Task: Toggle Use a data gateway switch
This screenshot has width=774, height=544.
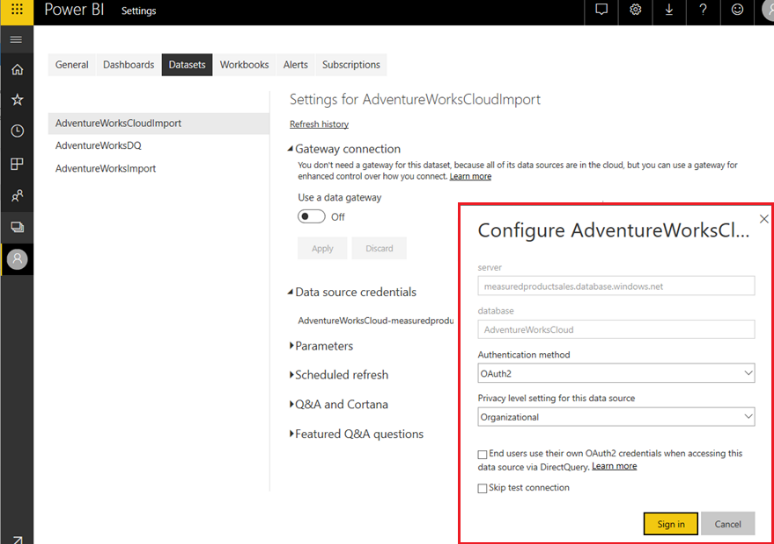Action: coord(311,216)
